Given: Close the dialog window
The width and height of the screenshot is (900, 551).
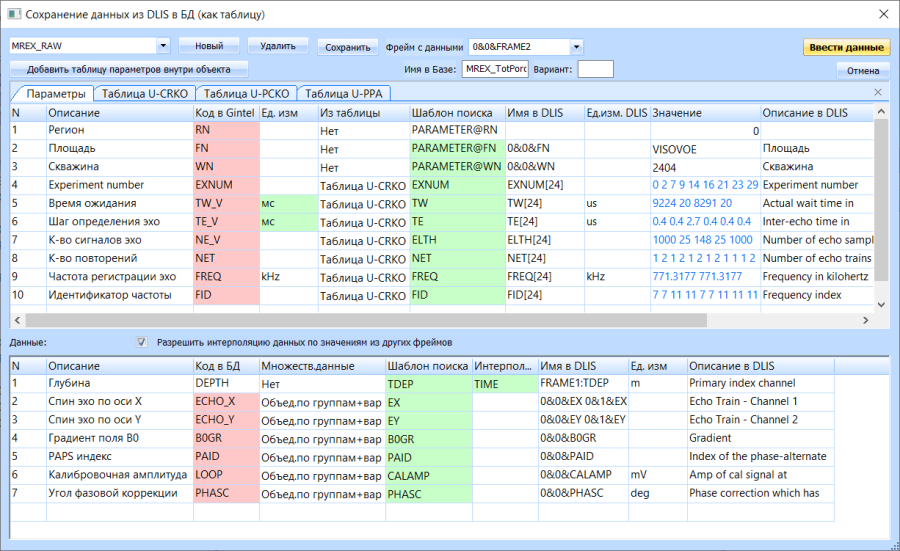Looking at the screenshot, I should point(883,14).
